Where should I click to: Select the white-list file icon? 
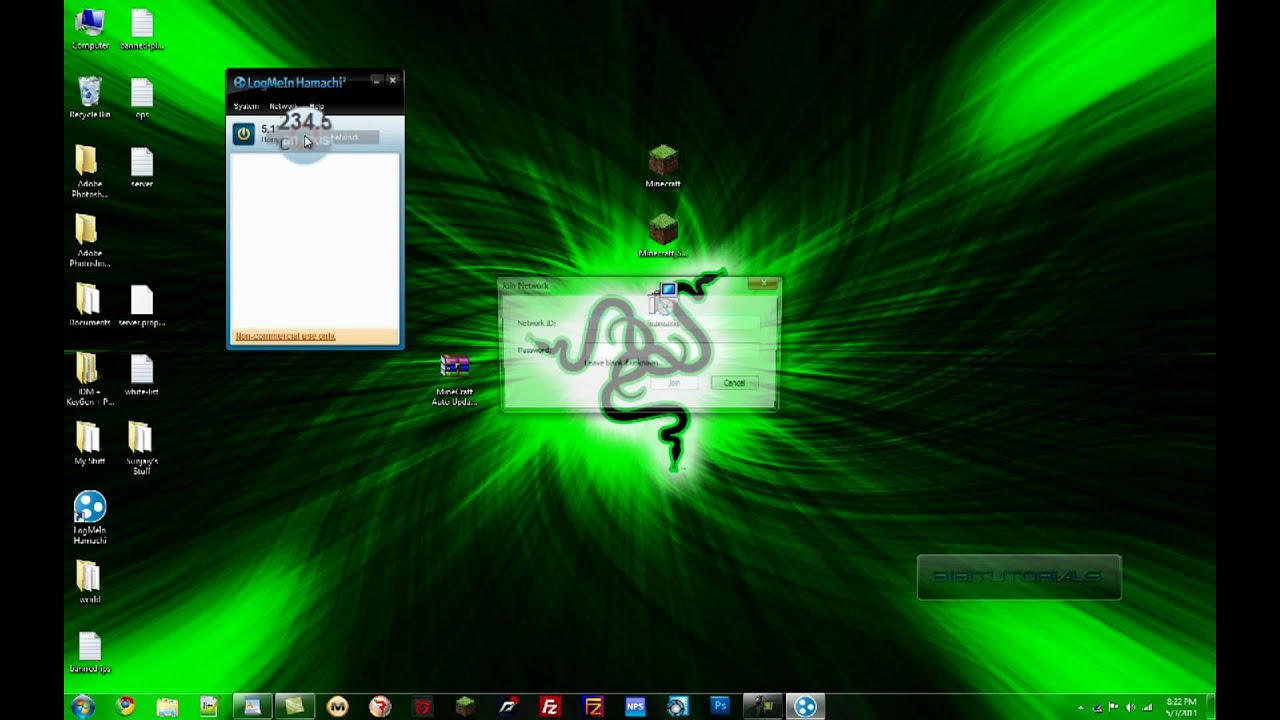click(142, 375)
